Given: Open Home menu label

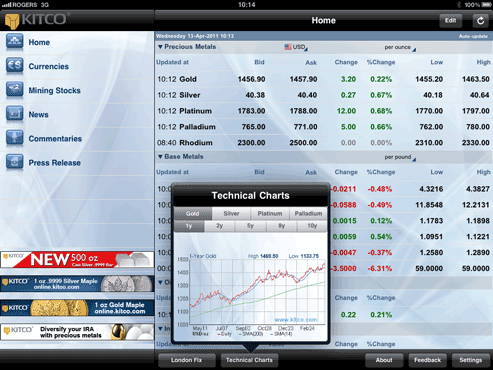Looking at the screenshot, I should pos(39,42).
